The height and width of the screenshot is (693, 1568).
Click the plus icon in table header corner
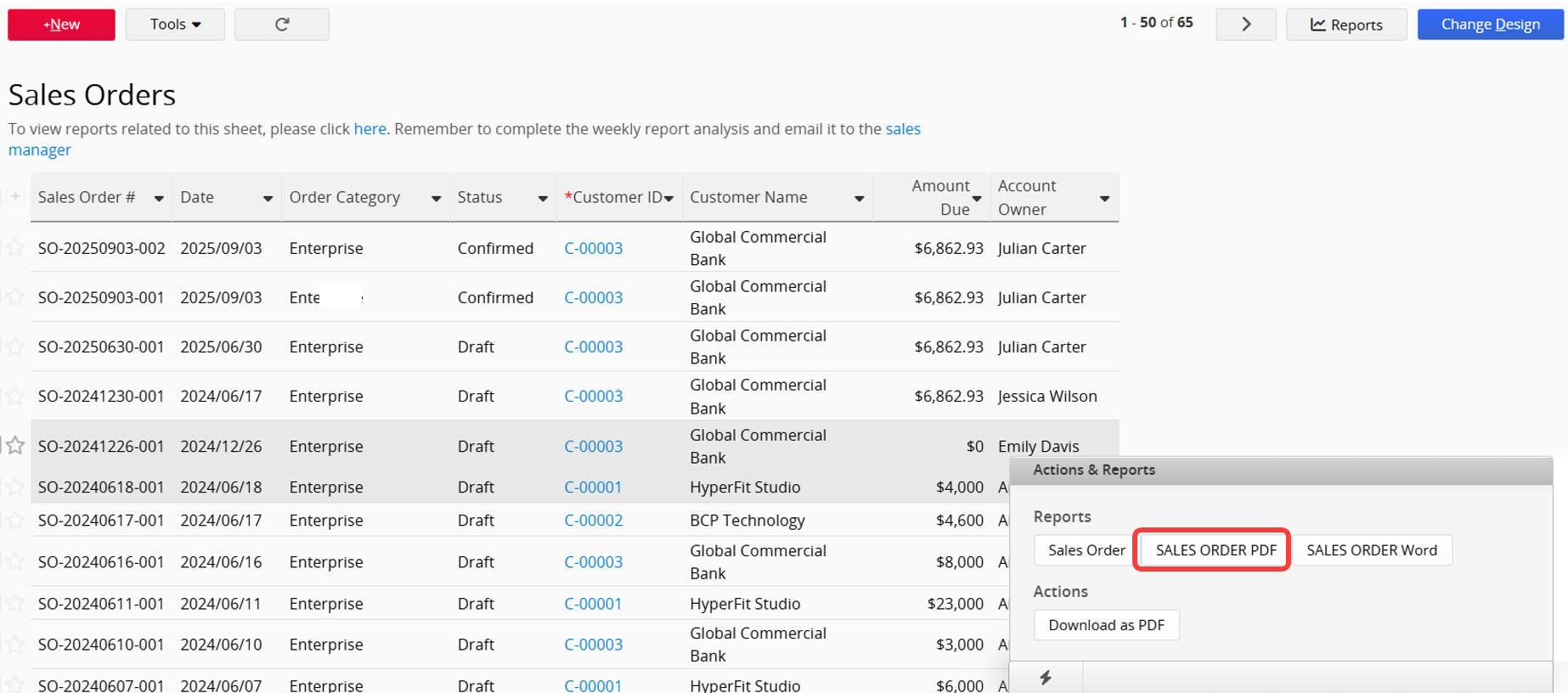[x=15, y=197]
